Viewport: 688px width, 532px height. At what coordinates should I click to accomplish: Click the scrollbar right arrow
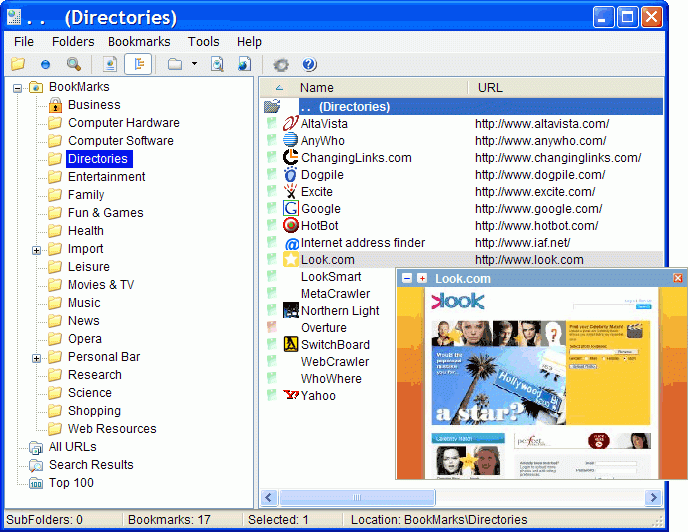(x=653, y=497)
